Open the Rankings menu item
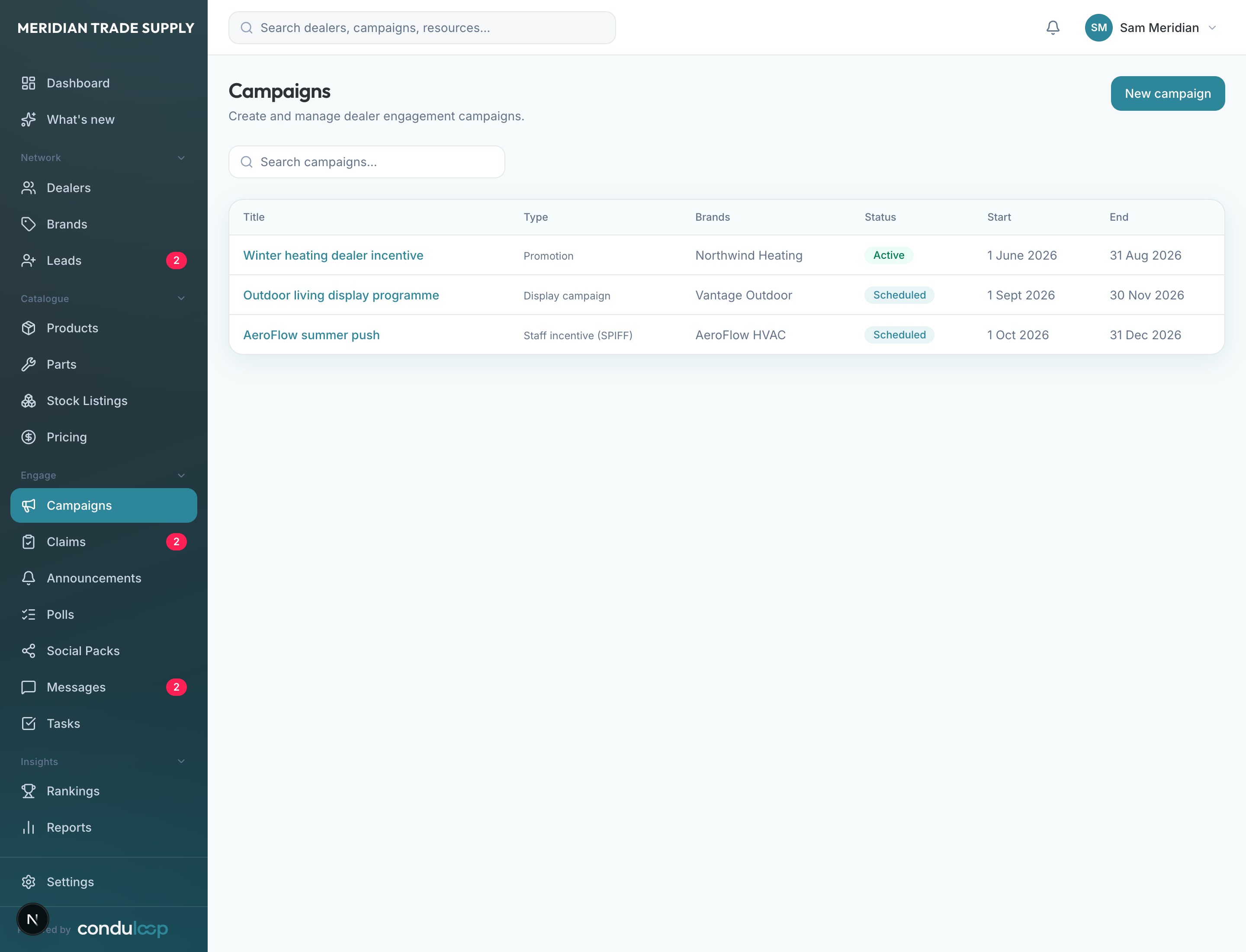This screenshot has width=1246, height=952. point(104,791)
